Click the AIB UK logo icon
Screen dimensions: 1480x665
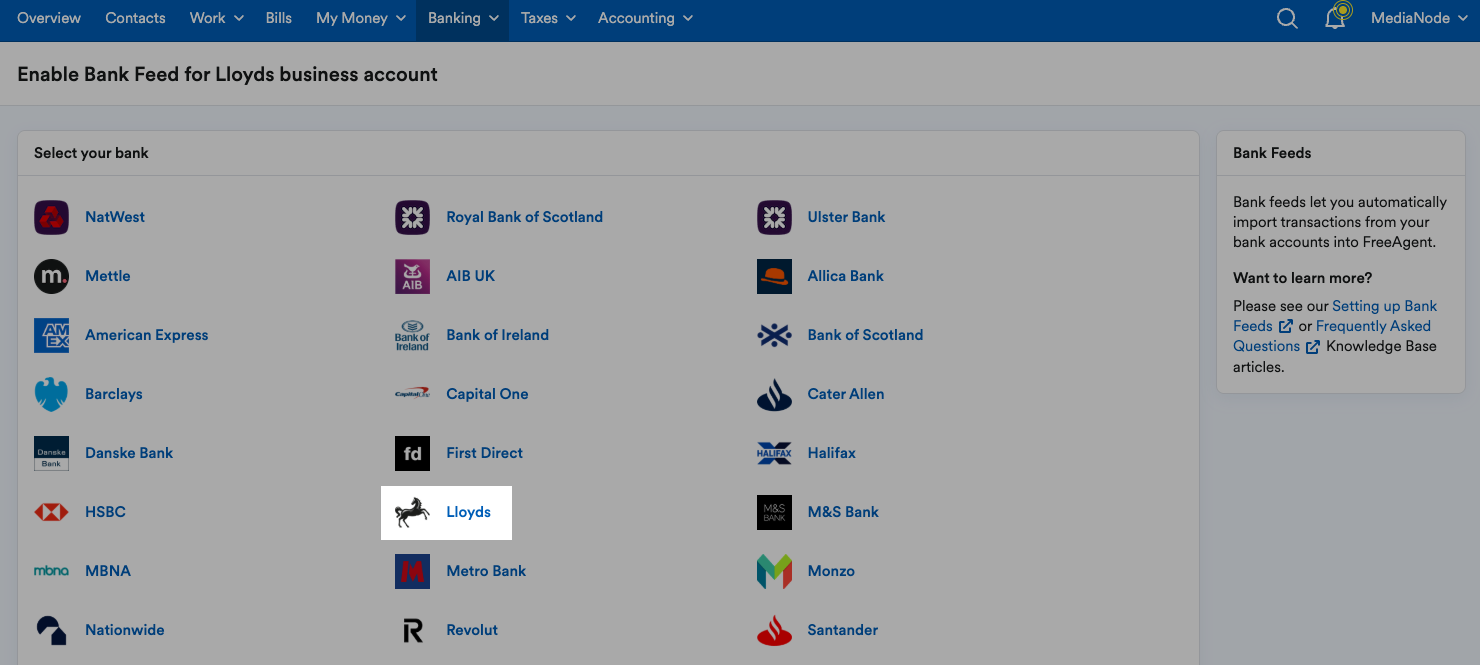[x=412, y=276]
